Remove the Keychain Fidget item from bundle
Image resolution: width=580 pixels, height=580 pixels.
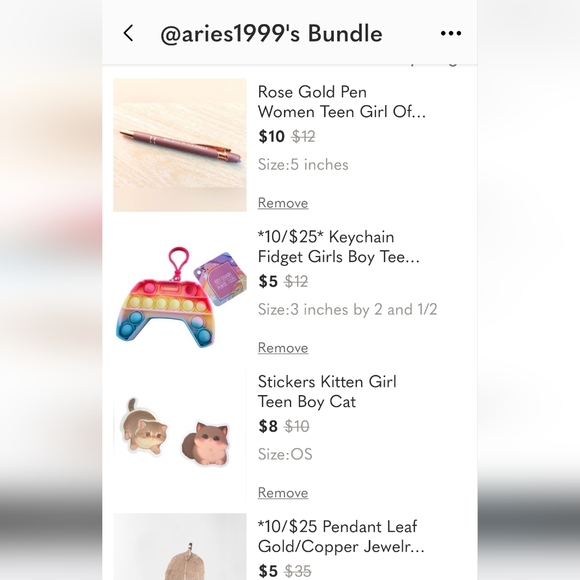pyautogui.click(x=283, y=348)
